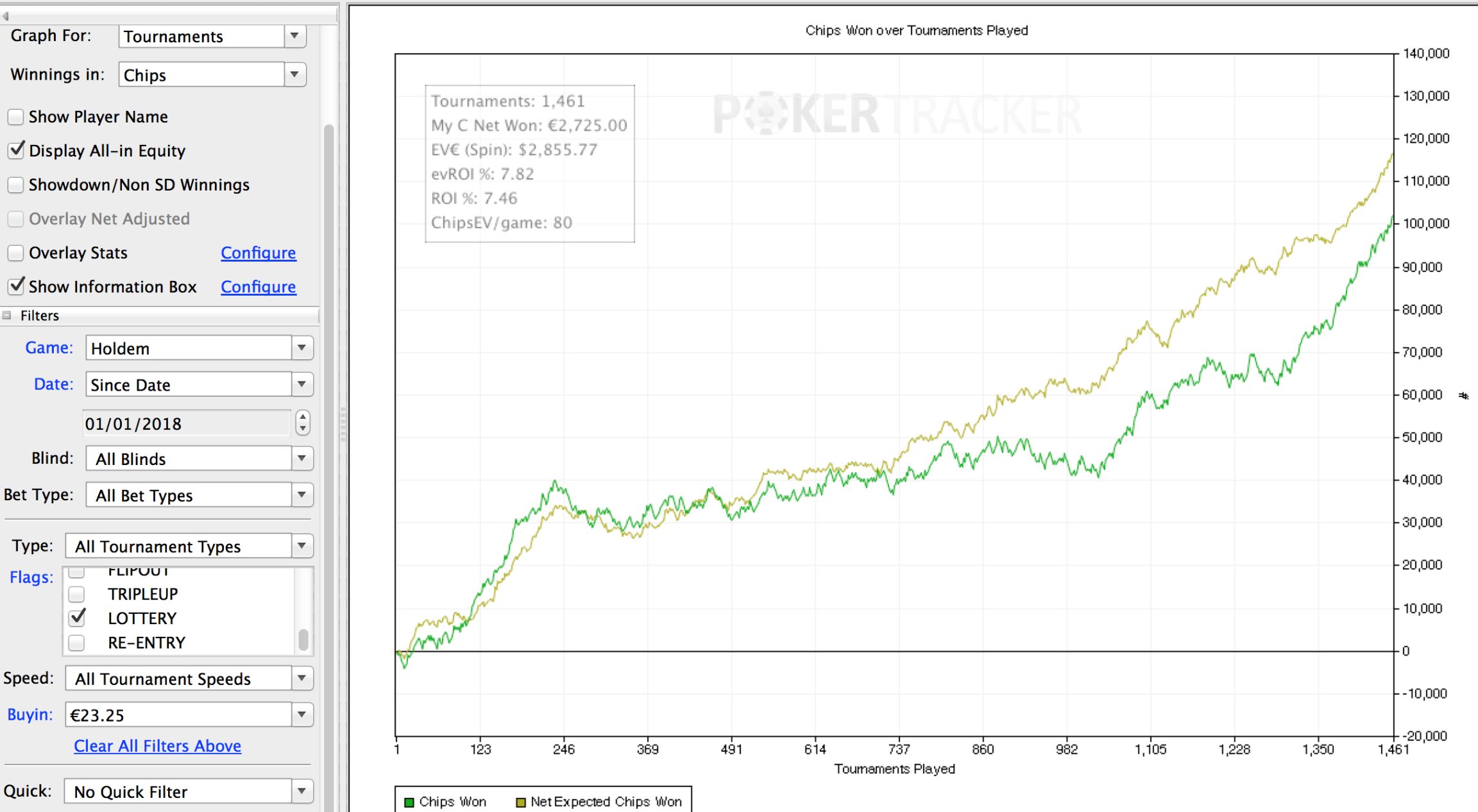Click the small arrow icon right of graph
Image resolution: width=1478 pixels, height=812 pixels.
[1463, 396]
